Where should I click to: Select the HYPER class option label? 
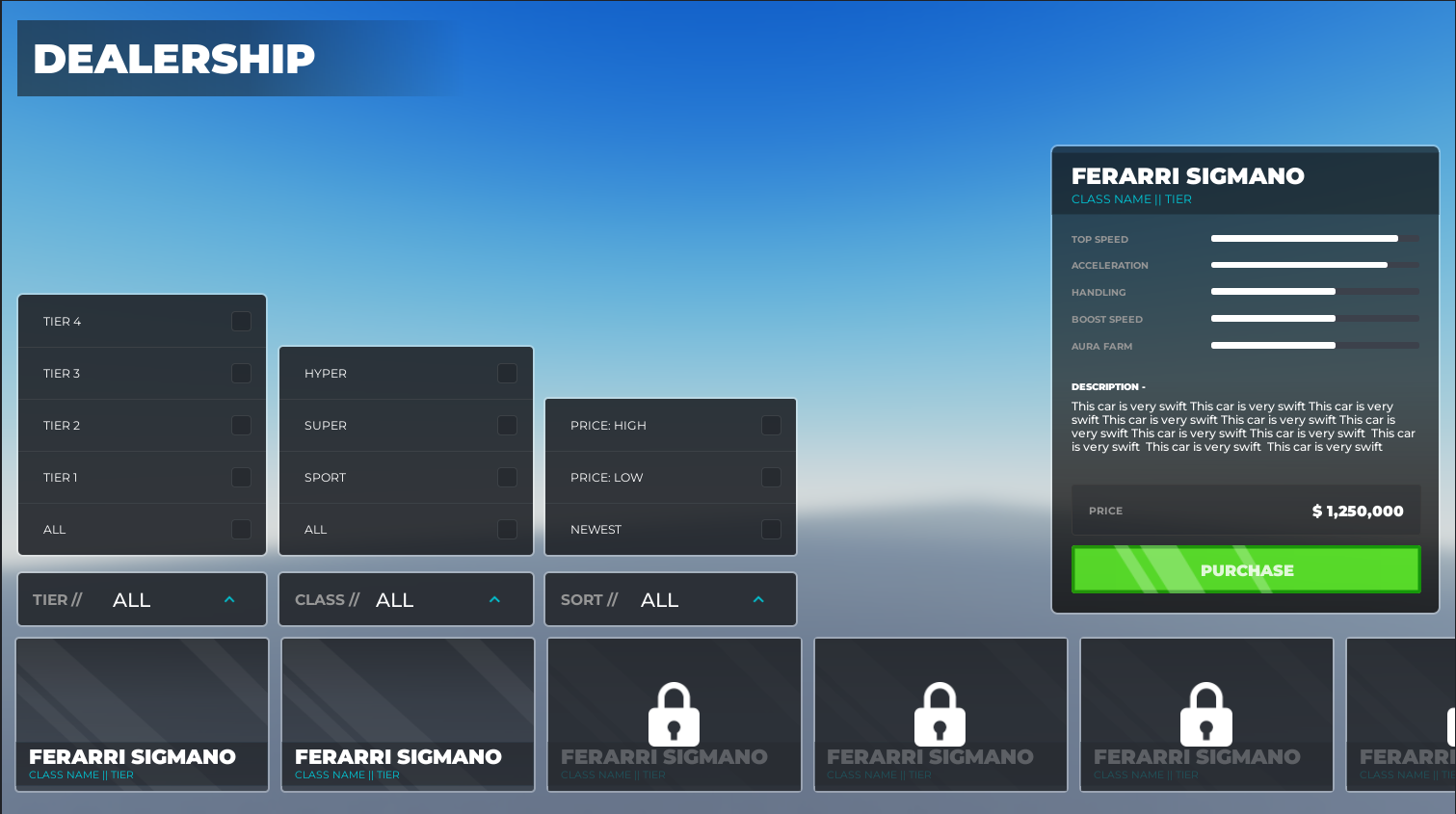[326, 374]
